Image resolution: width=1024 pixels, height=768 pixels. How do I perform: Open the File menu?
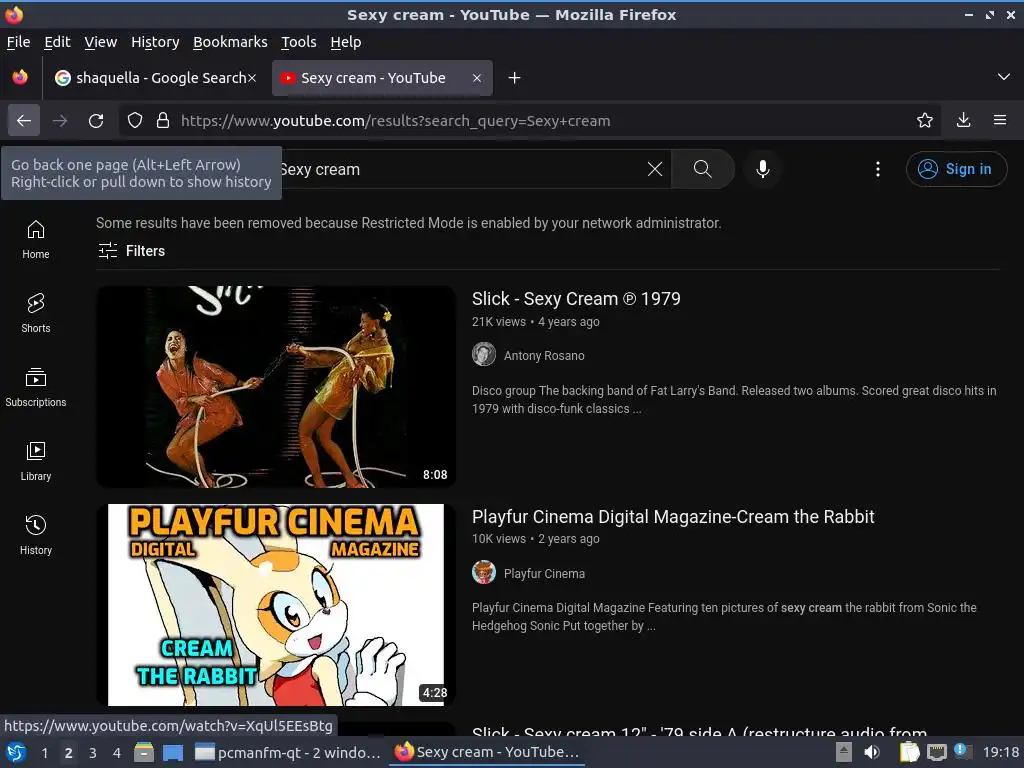[x=18, y=42]
